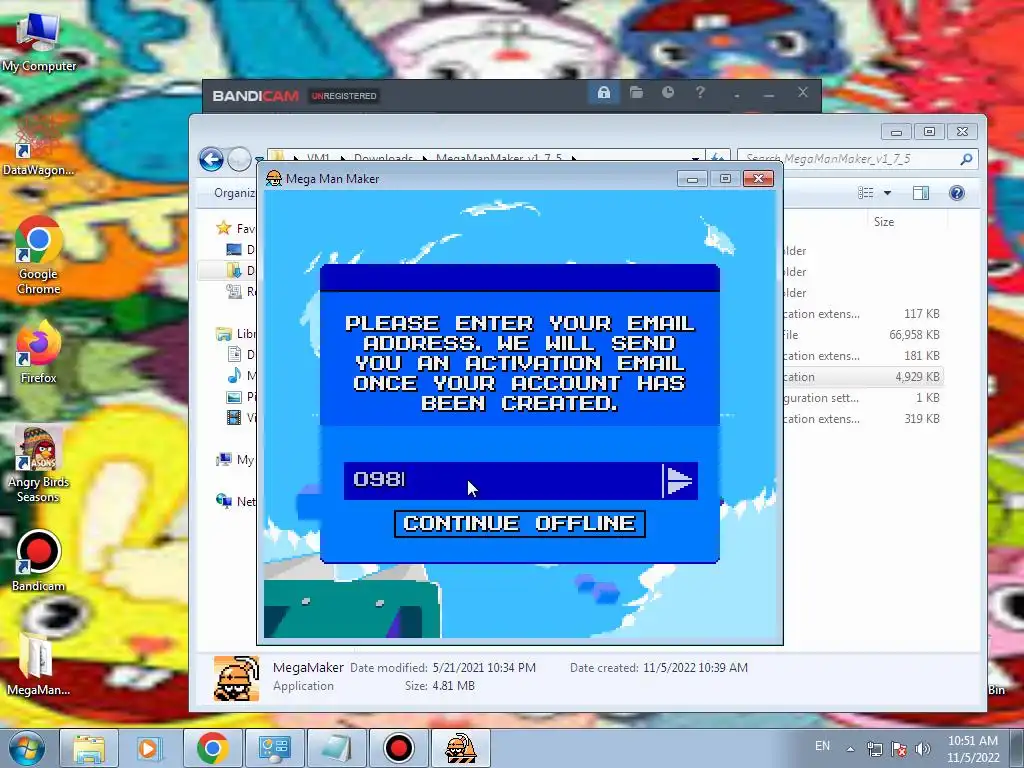Select the Network item in navigation pane
Screen dimensions: 1024x768
click(x=235, y=502)
